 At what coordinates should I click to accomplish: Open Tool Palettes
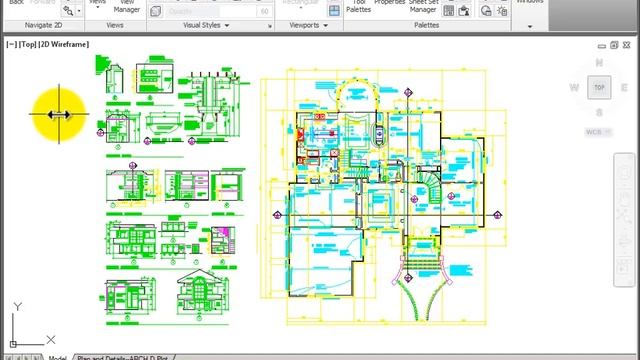[x=358, y=6]
